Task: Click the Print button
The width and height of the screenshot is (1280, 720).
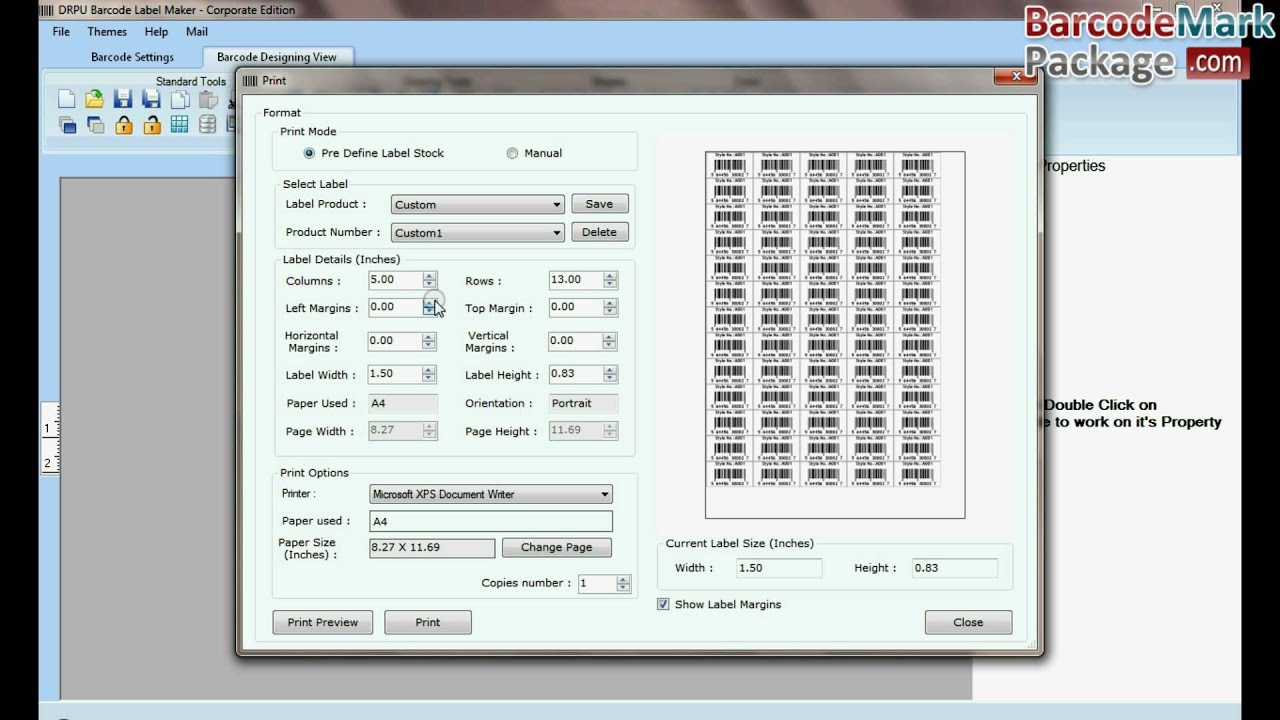Action: (428, 622)
